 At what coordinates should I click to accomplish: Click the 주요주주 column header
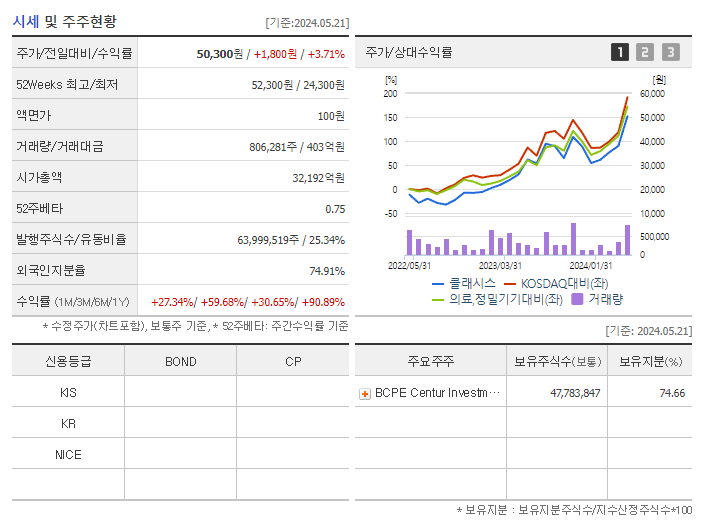[431, 361]
